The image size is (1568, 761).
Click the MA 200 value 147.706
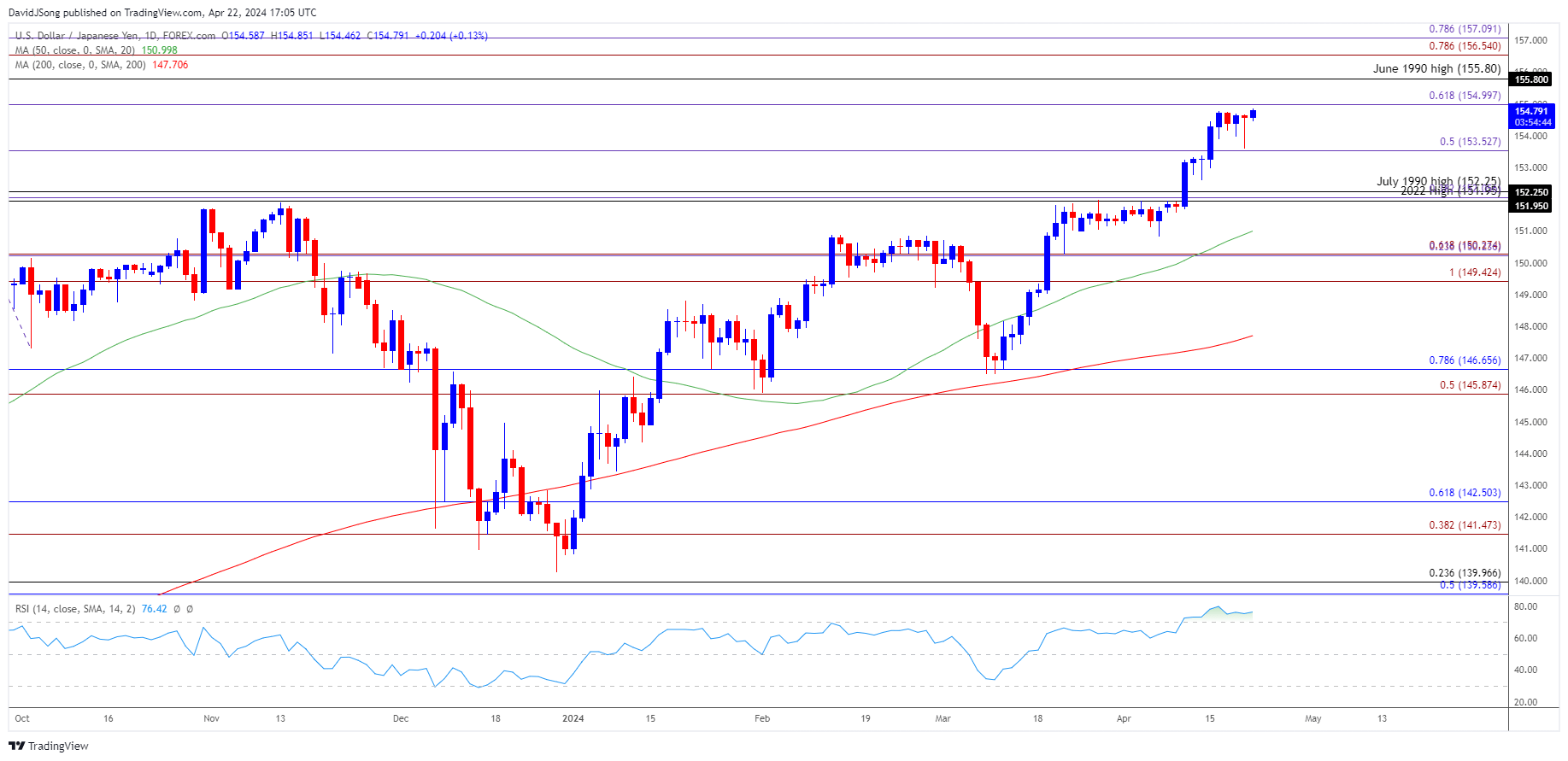point(170,65)
